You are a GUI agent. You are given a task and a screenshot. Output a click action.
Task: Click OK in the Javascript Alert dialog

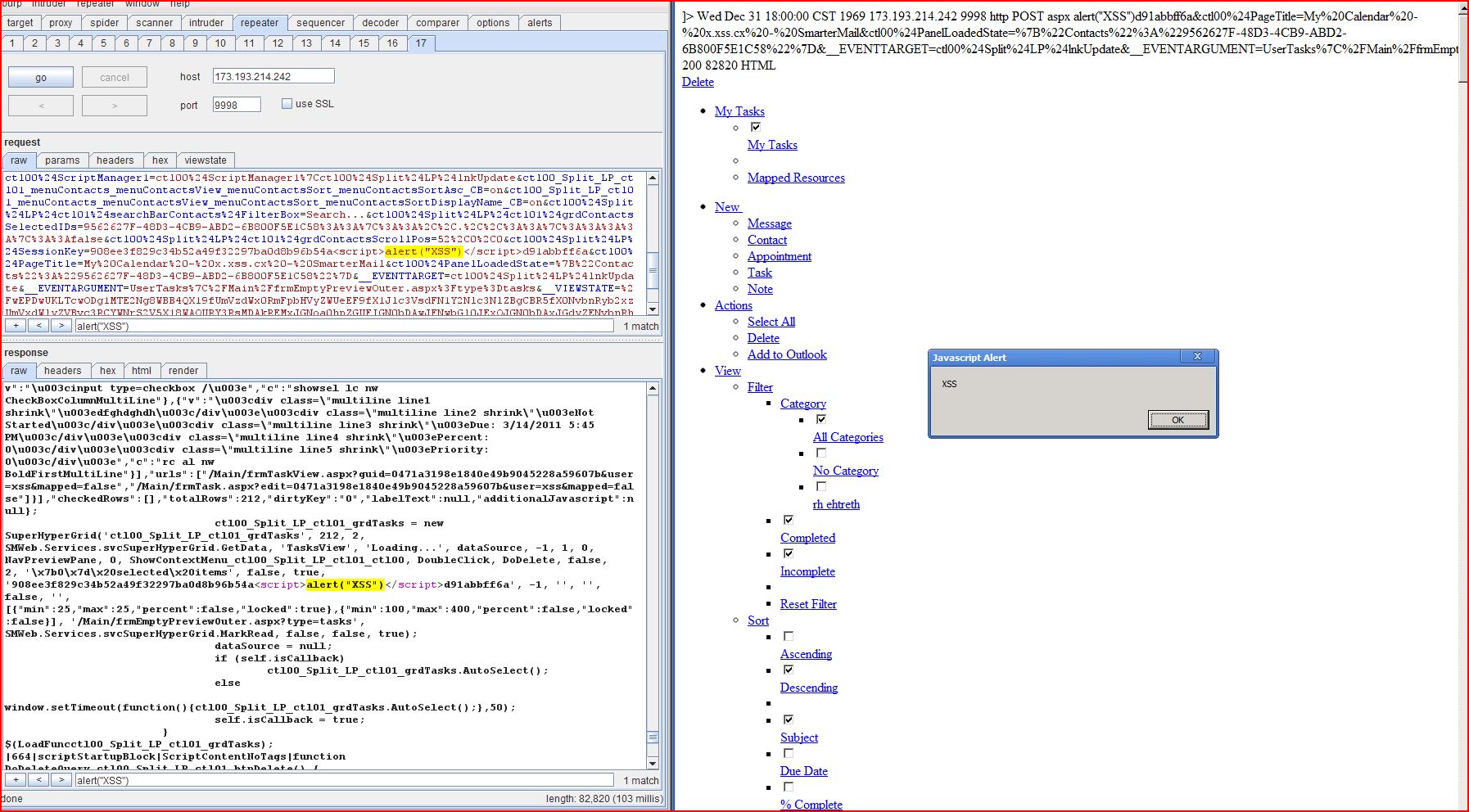pyautogui.click(x=1177, y=420)
